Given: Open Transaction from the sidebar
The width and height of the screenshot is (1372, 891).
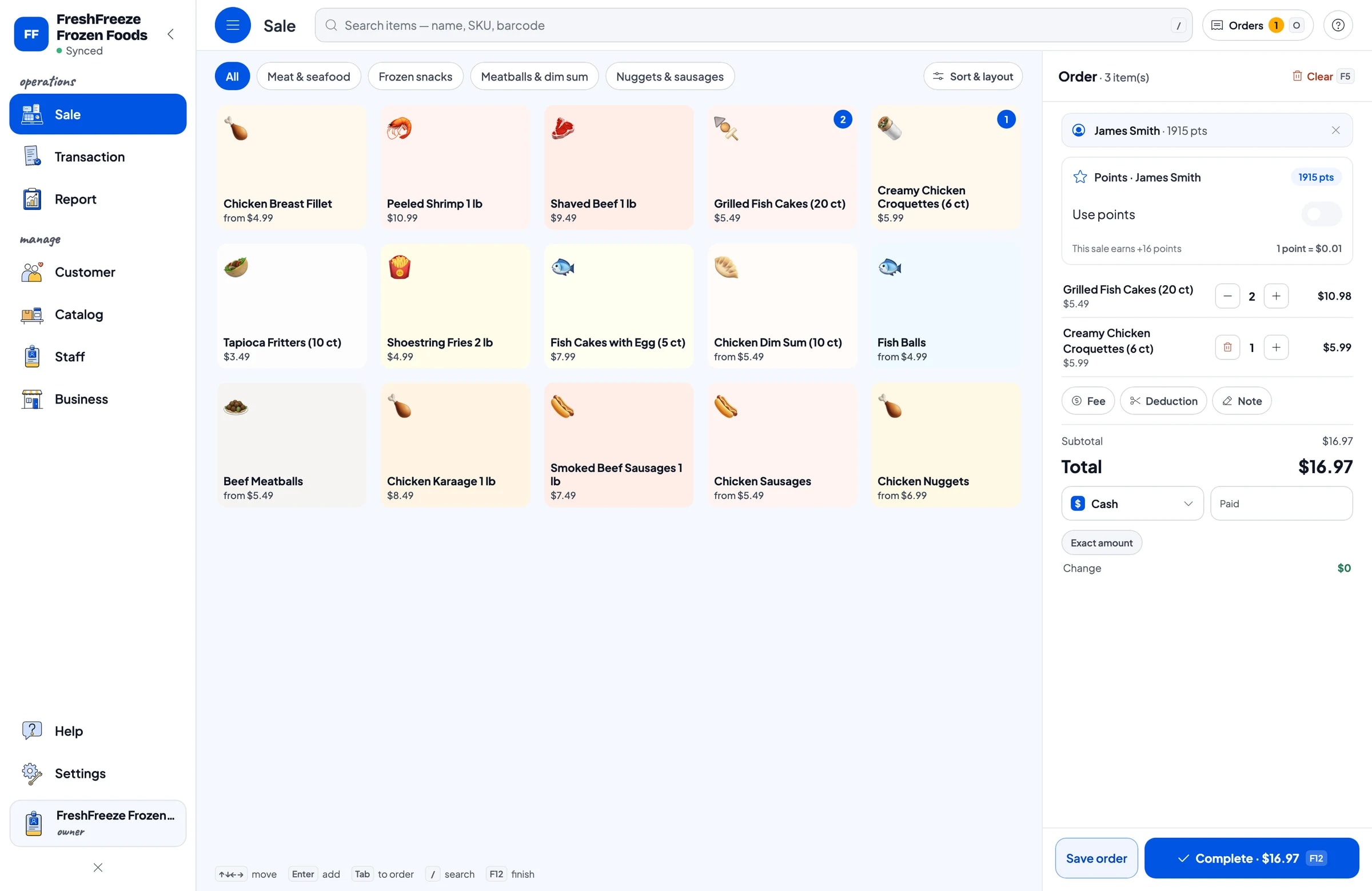Looking at the screenshot, I should click(98, 157).
